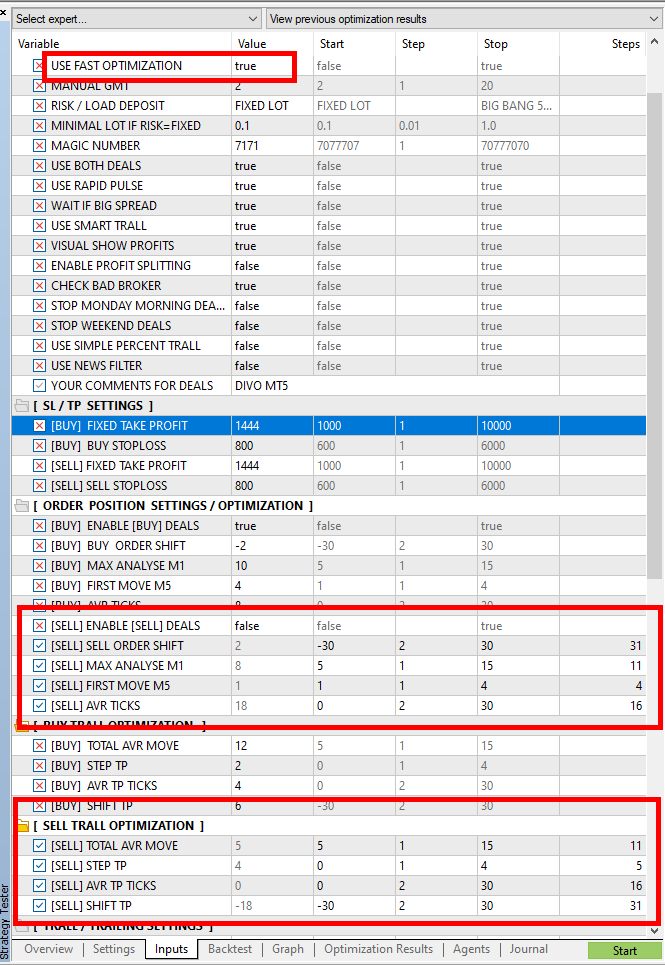Select [BUY] BUY STOPLOSS value 800

point(273,446)
